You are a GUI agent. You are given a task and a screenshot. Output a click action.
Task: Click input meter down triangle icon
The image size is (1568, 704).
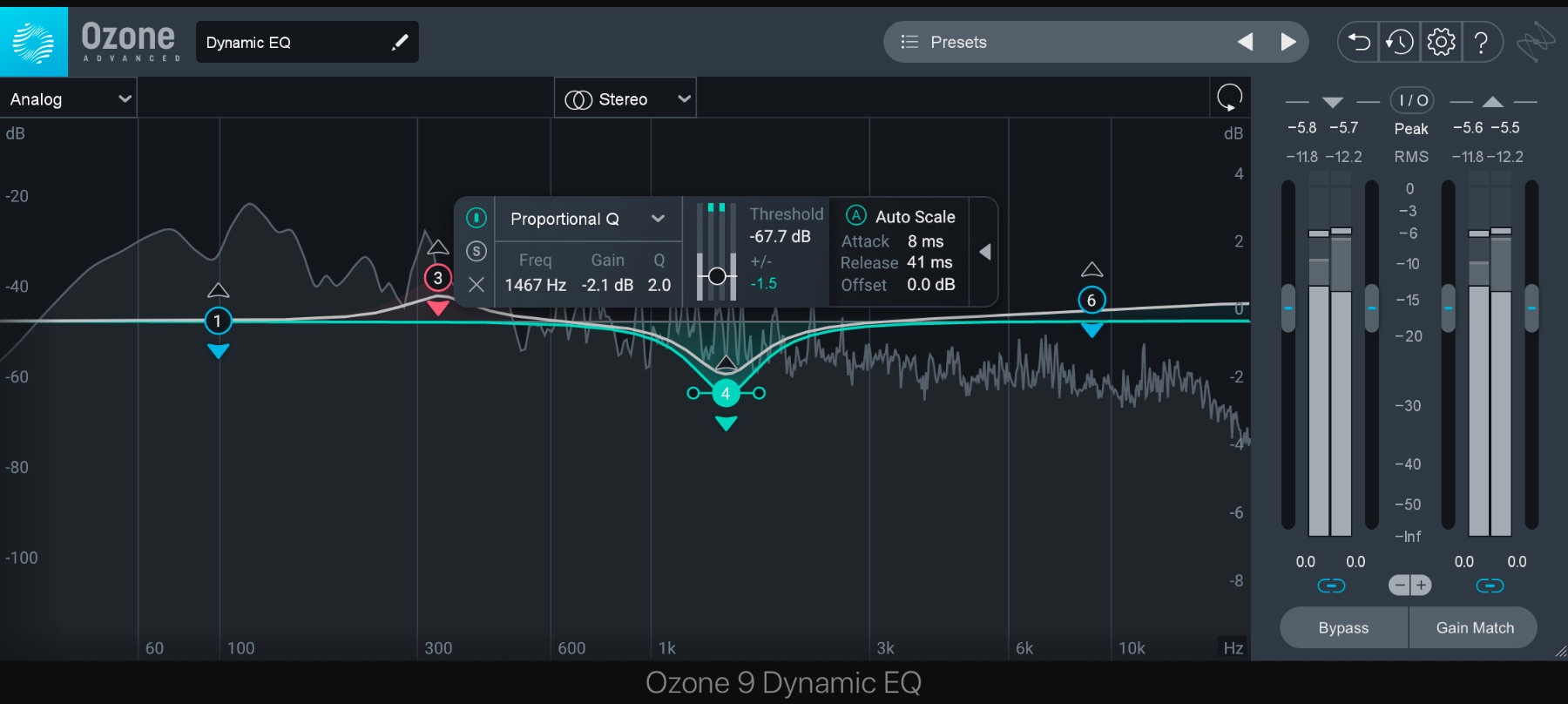point(1333,102)
